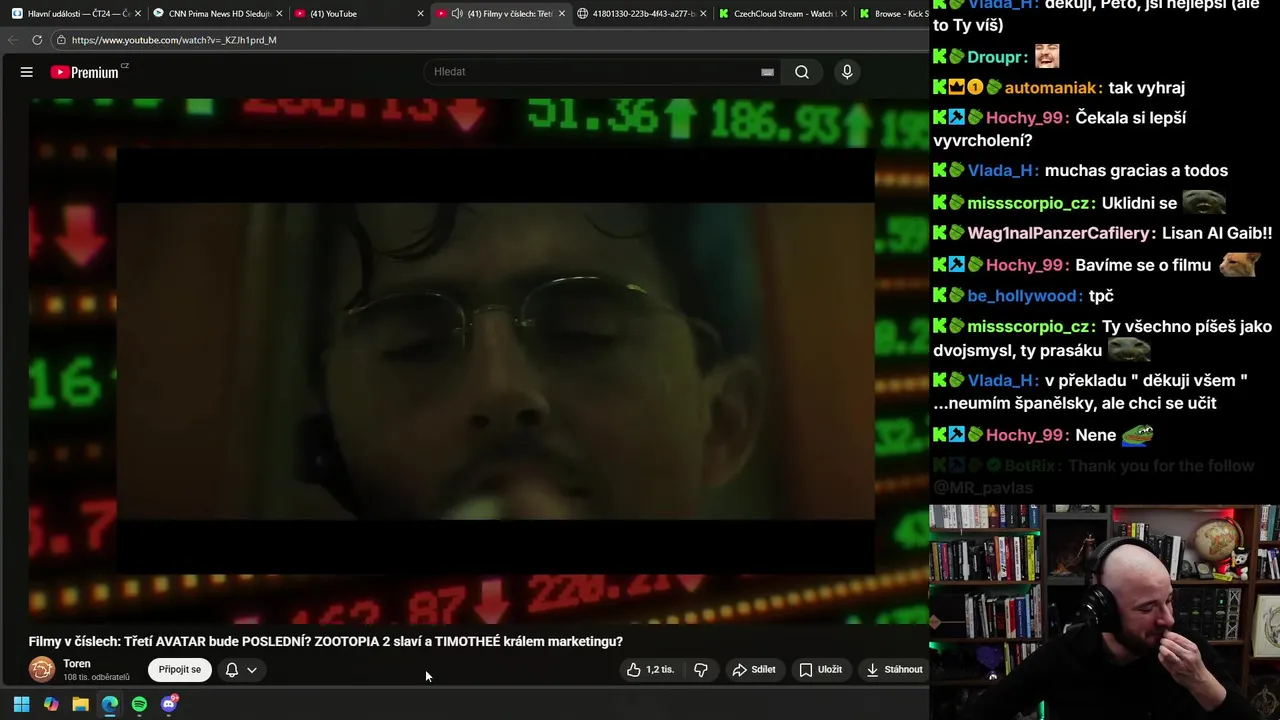Dislike the video with thumbs down

click(x=701, y=670)
